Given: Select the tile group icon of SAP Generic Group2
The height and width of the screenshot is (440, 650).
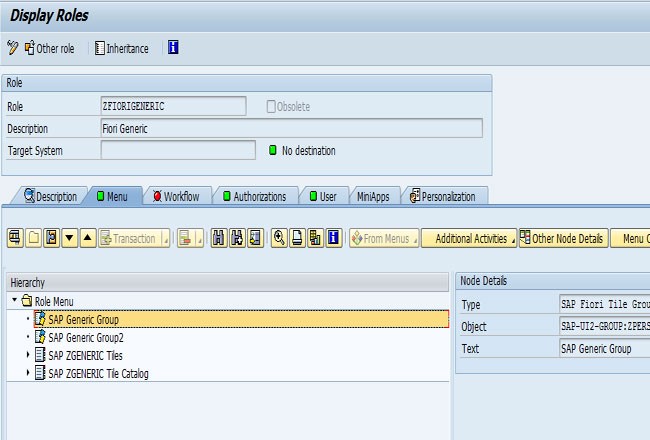Looking at the screenshot, I should point(40,337).
